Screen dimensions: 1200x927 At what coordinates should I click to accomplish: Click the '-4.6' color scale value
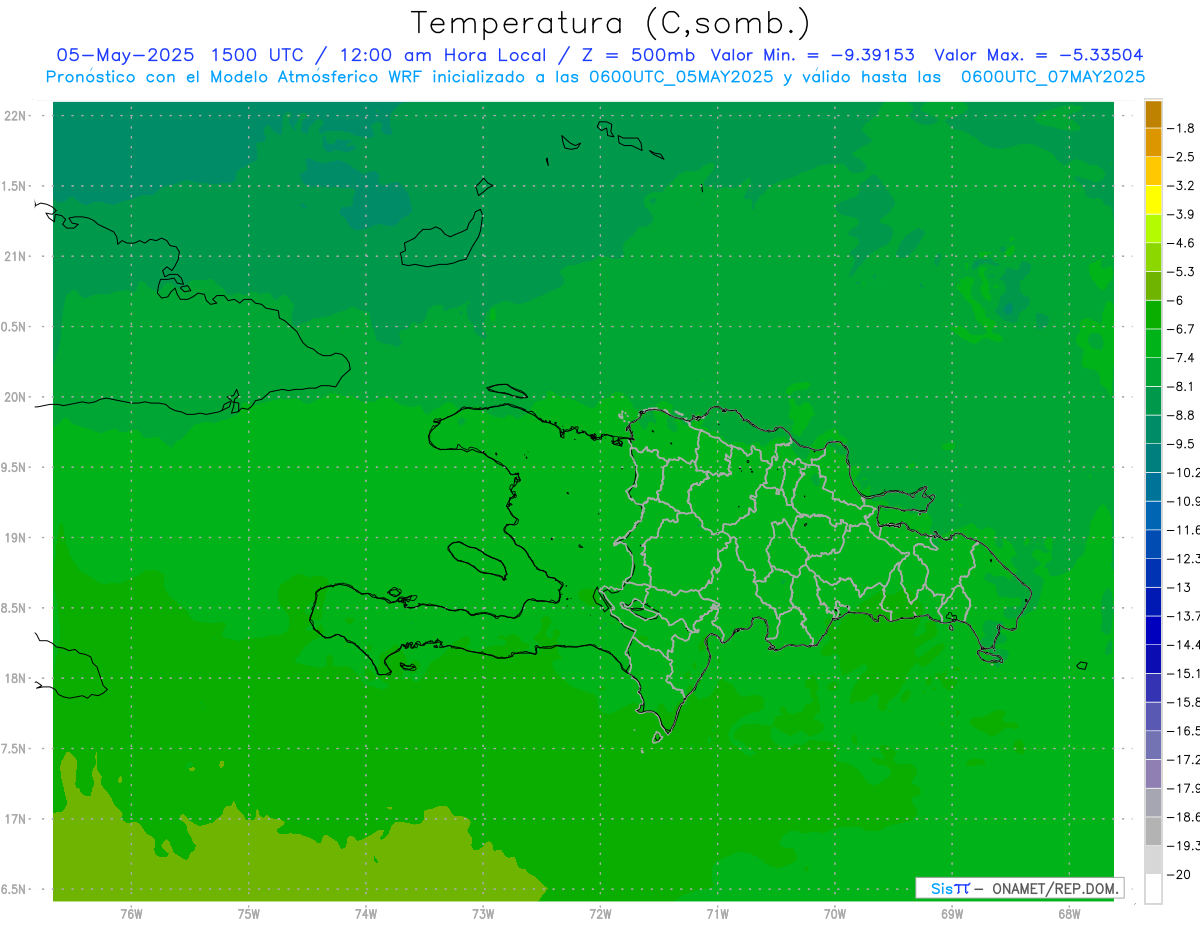tap(1182, 243)
